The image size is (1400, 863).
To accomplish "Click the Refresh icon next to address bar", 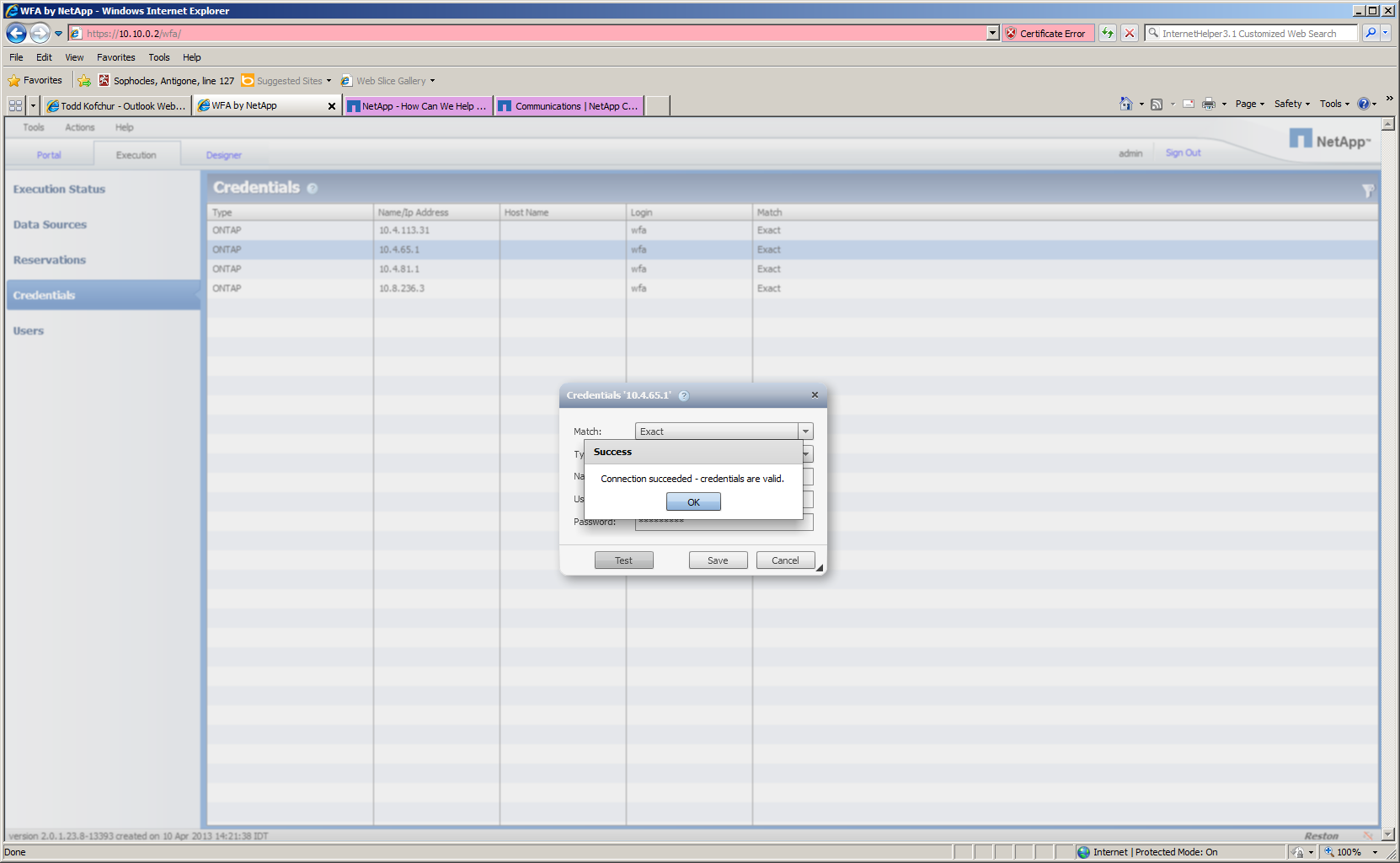I will 1108,34.
